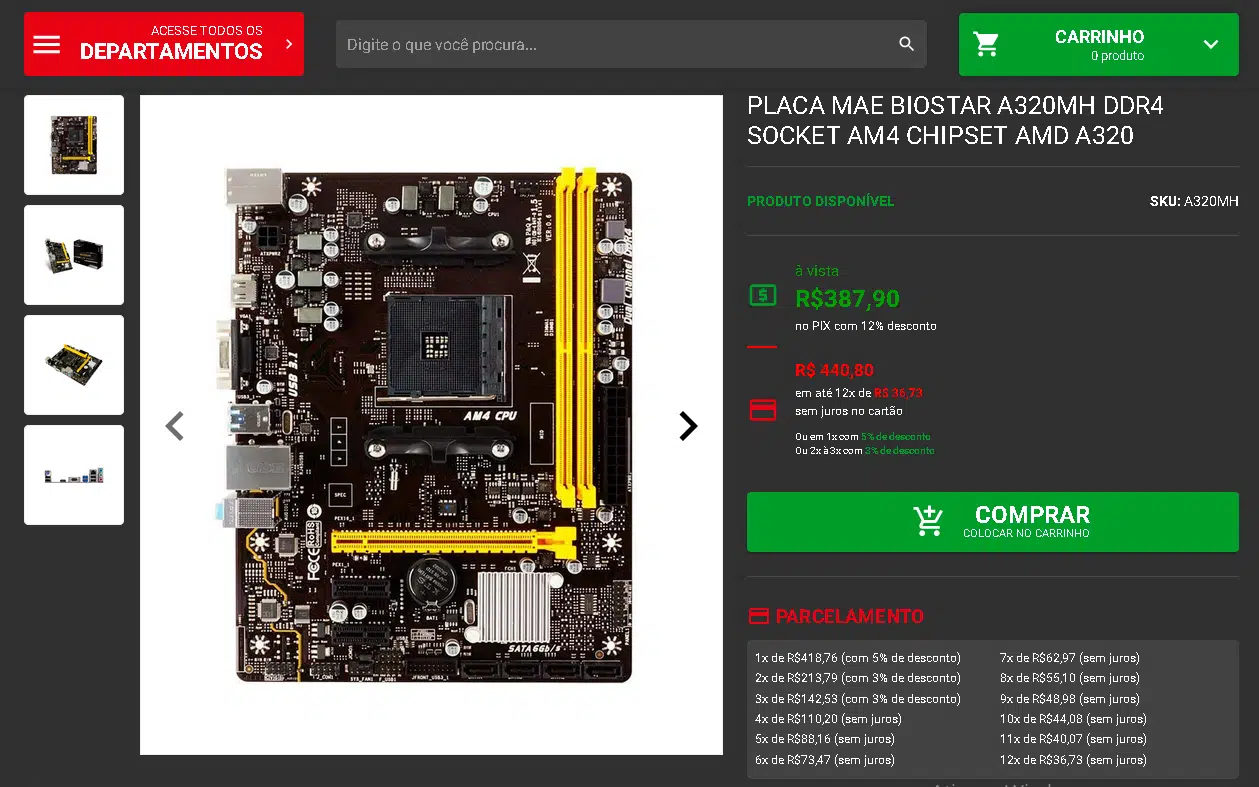Expand the Carrinho dropdown chevron

pyautogui.click(x=1211, y=44)
